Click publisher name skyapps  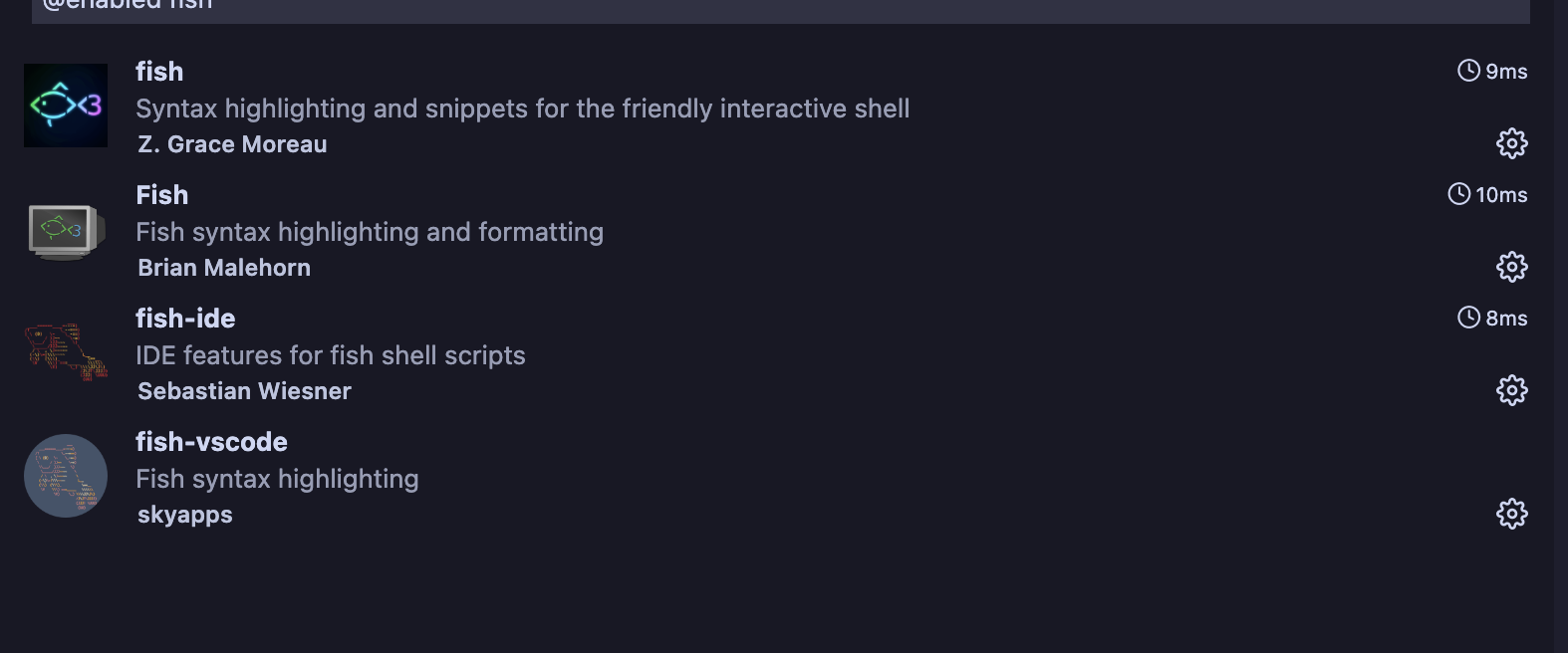(x=184, y=515)
